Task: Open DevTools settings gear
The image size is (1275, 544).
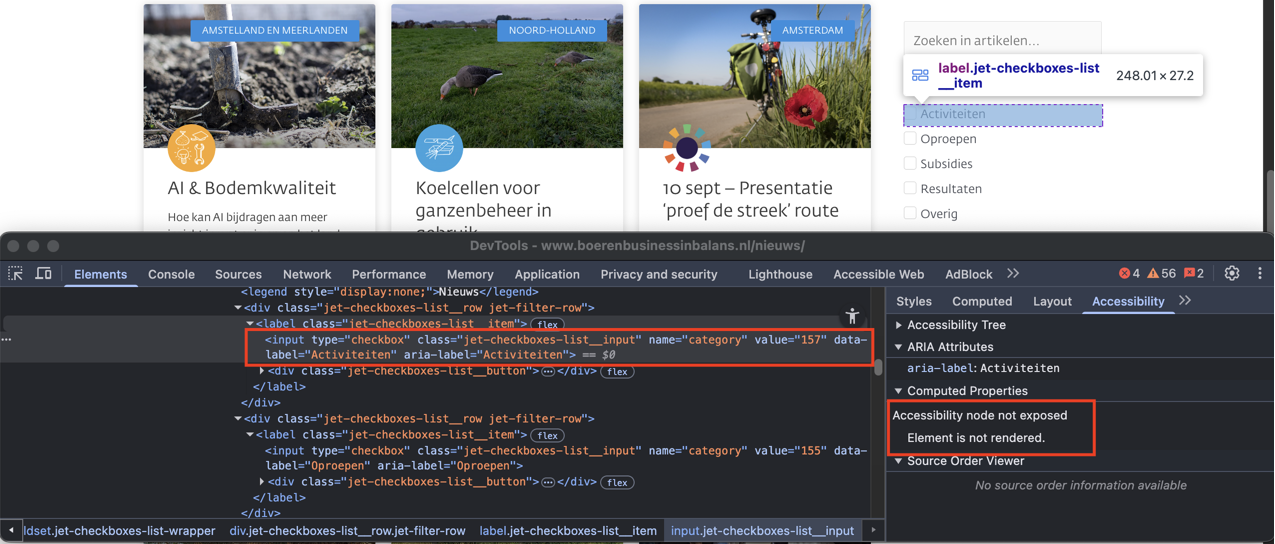Action: [1232, 274]
